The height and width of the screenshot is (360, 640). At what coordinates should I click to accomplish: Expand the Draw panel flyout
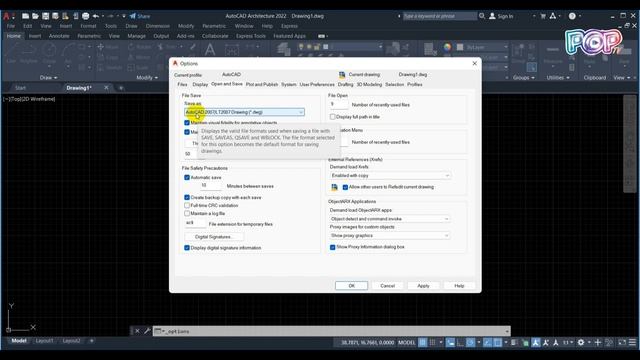[49, 78]
